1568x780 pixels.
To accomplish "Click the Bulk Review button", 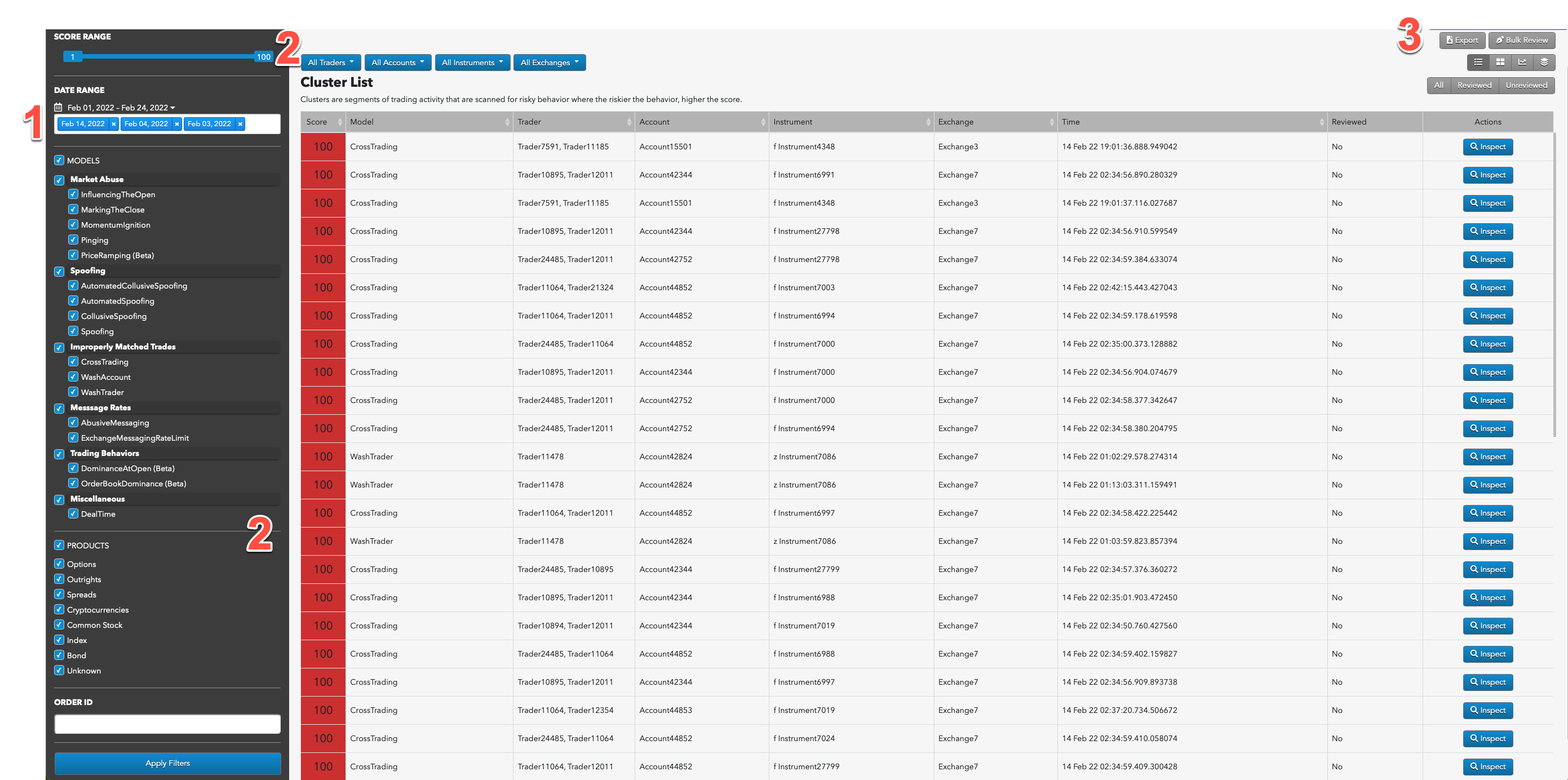I will 1521,40.
